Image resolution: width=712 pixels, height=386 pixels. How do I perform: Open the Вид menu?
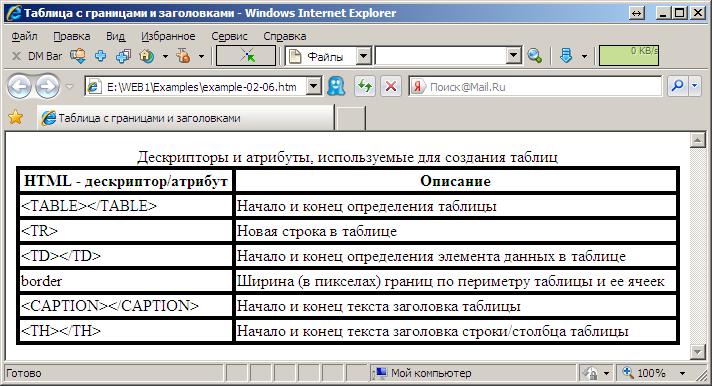pos(115,36)
